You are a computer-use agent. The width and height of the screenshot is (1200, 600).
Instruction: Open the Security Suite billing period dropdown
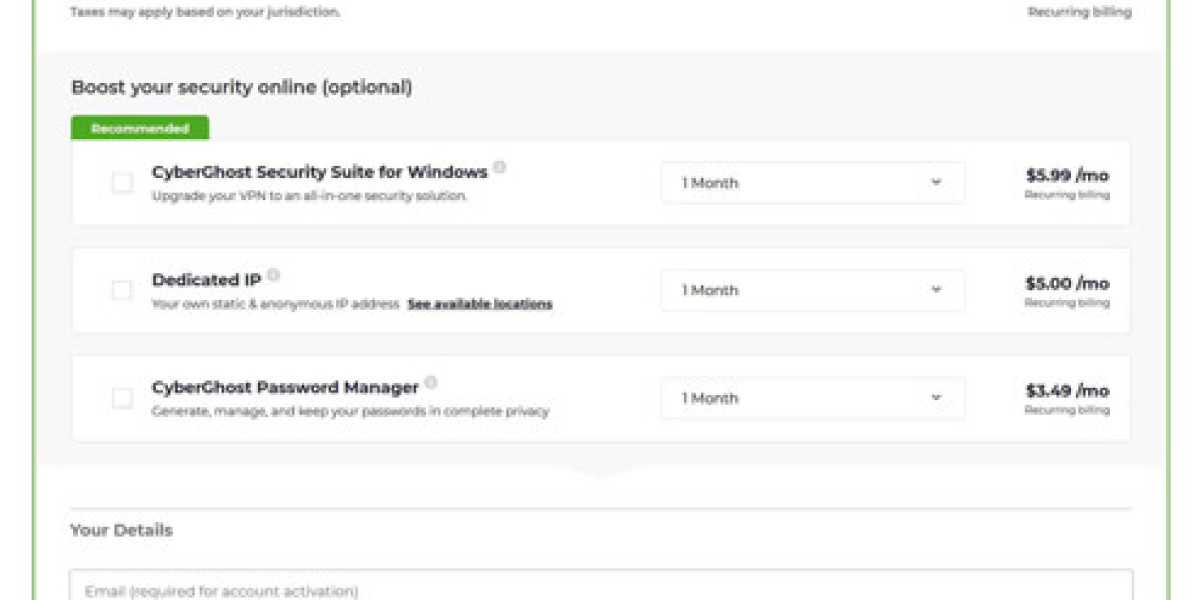[x=812, y=183]
